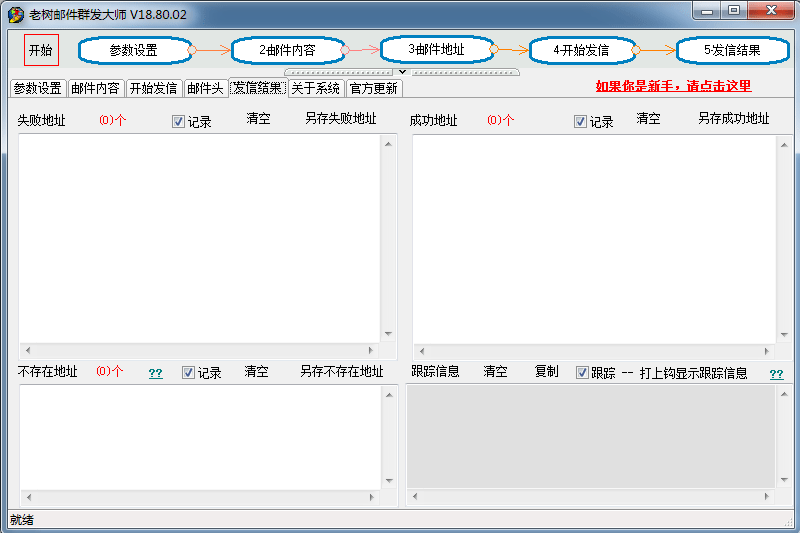Image resolution: width=800 pixels, height=533 pixels.
Task: Click down arrow of 成功地址 vertical scrollbar
Action: click(784, 335)
